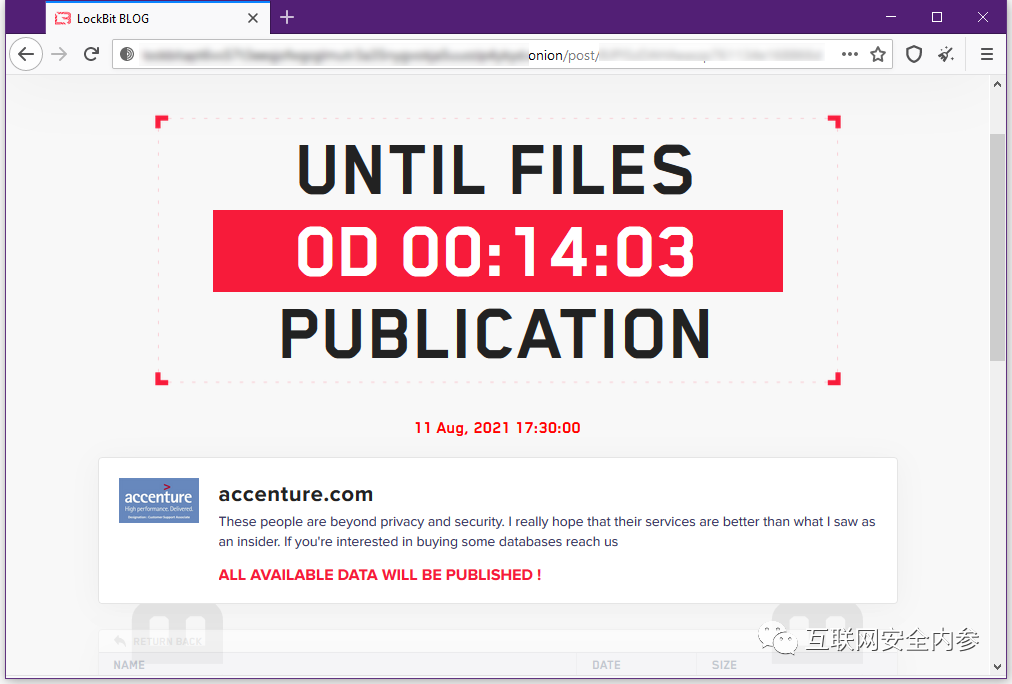
Task: Click the forward navigation arrow
Action: (59, 54)
